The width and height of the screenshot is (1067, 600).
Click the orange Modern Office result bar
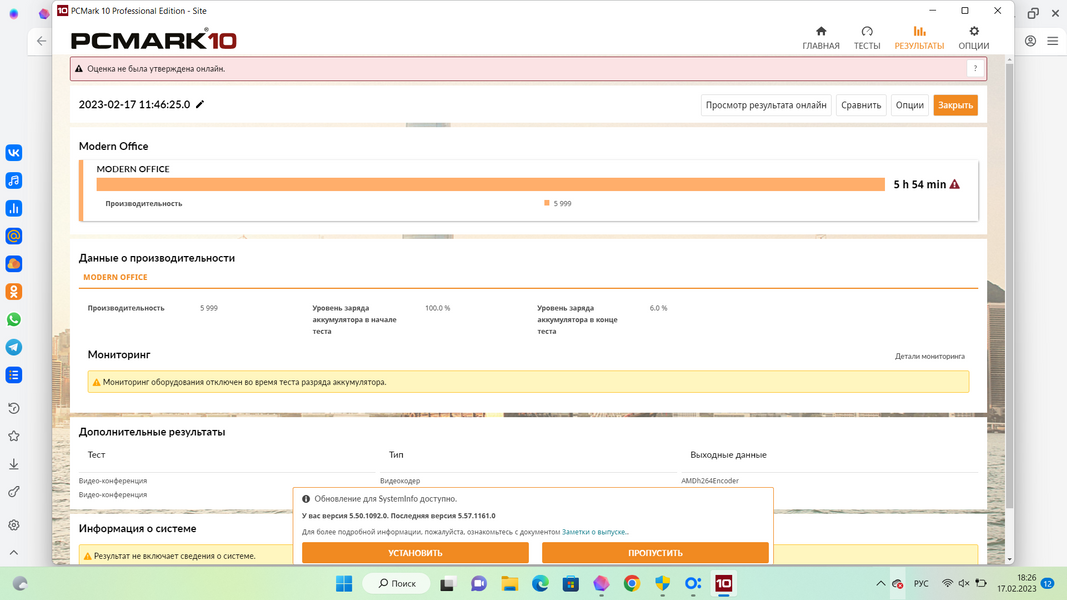(490, 185)
